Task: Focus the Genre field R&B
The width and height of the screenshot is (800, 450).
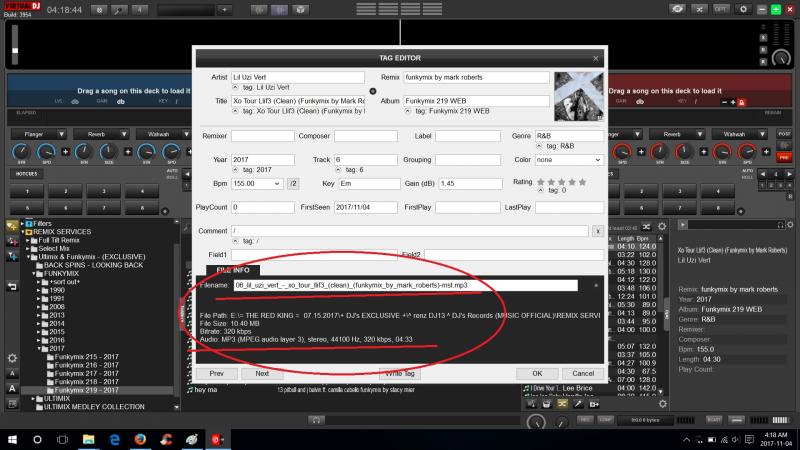Action: [569, 136]
